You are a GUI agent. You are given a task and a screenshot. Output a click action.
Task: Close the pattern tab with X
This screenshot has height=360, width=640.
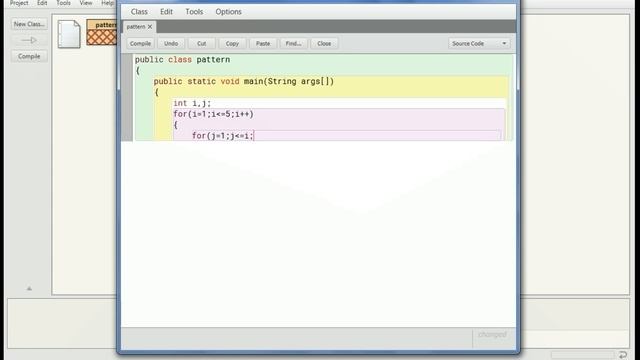click(150, 27)
